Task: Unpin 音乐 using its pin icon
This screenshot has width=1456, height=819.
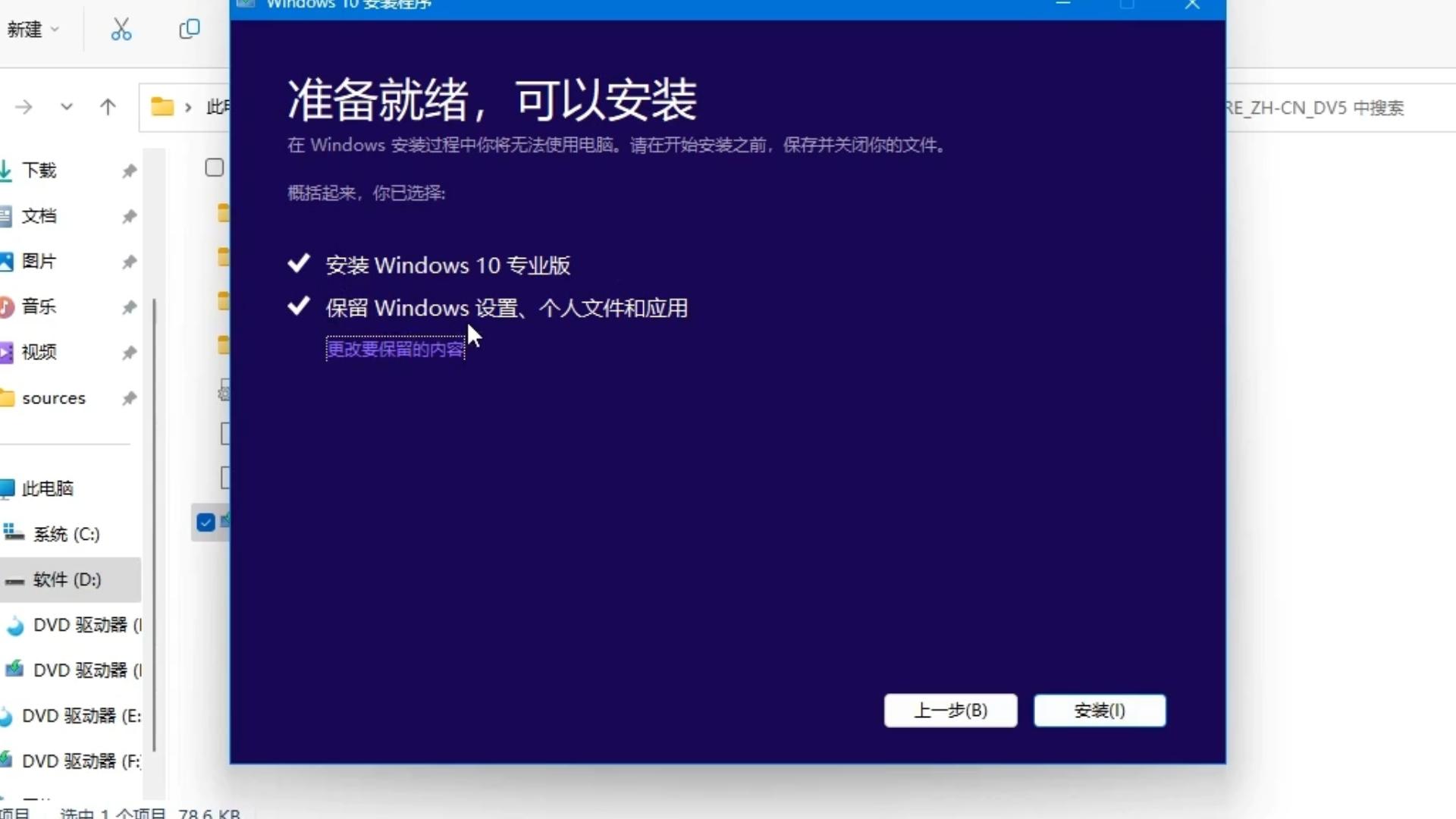Action: tap(130, 308)
